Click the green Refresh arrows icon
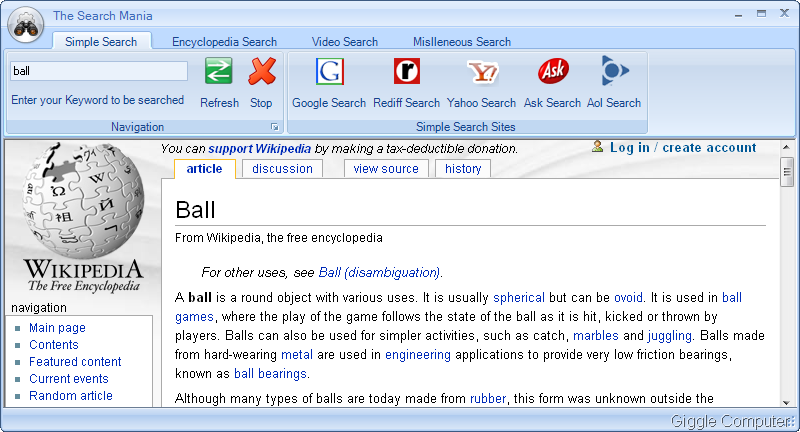The width and height of the screenshot is (800, 432). (219, 70)
